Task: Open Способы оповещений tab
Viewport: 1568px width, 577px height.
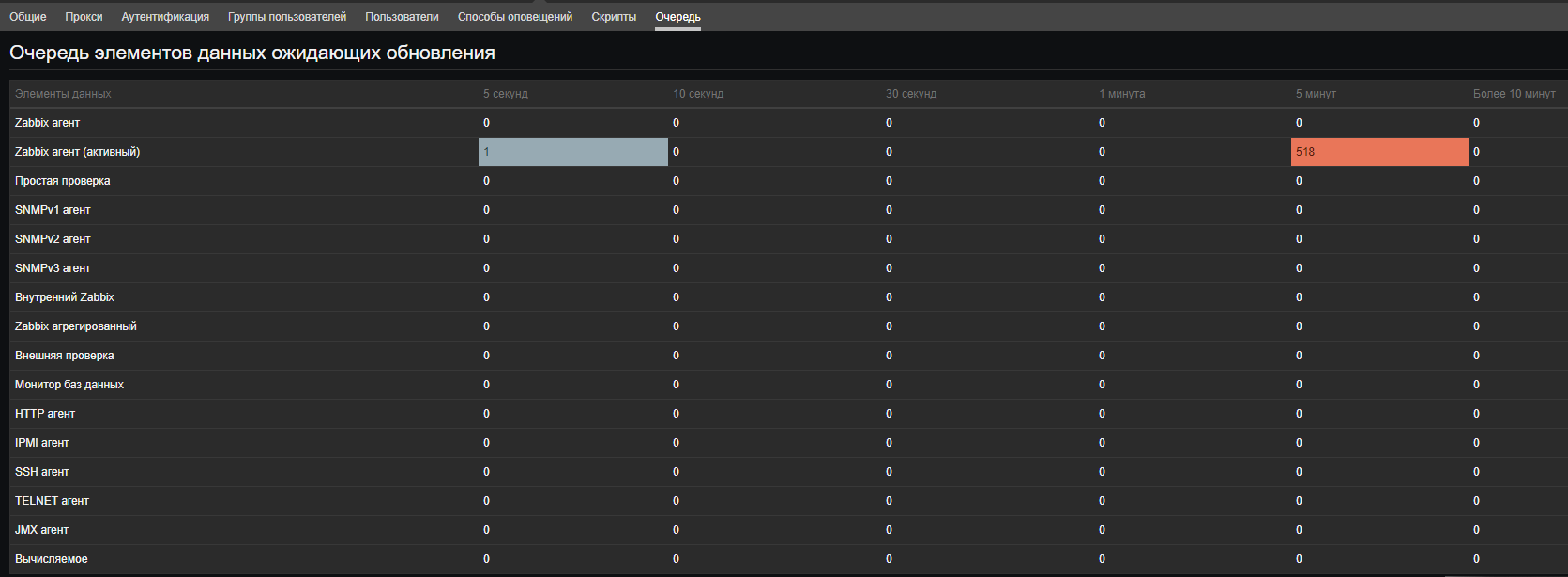Action: (515, 17)
